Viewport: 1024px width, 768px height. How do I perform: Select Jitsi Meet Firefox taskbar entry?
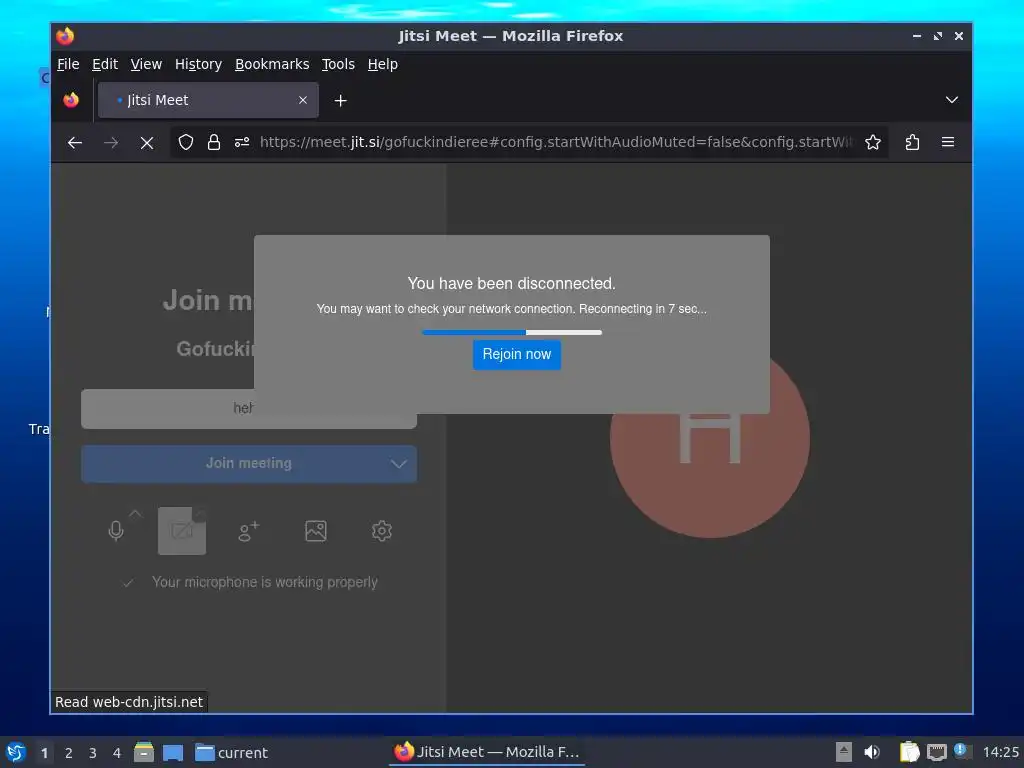[x=487, y=752]
